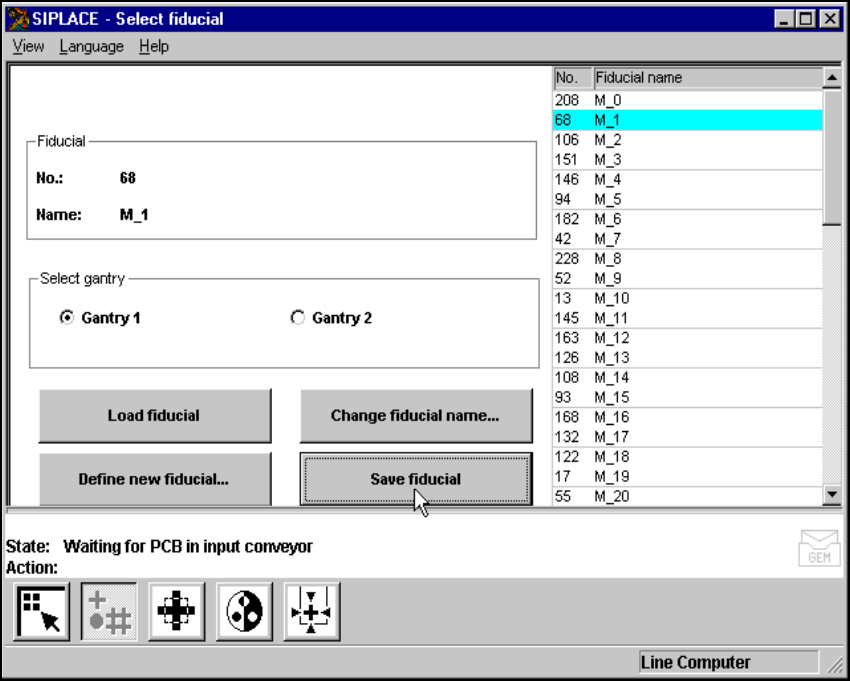The image size is (850, 681).
Task: Select fiducial row 151 M_3
Action: tap(687, 159)
